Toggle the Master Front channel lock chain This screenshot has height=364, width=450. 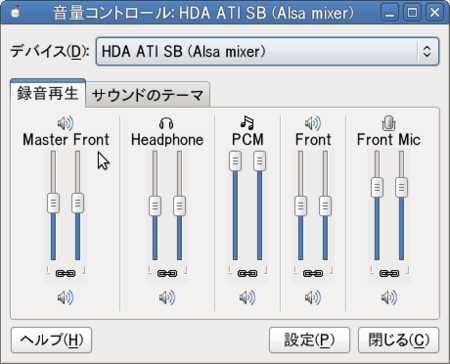pos(65,273)
